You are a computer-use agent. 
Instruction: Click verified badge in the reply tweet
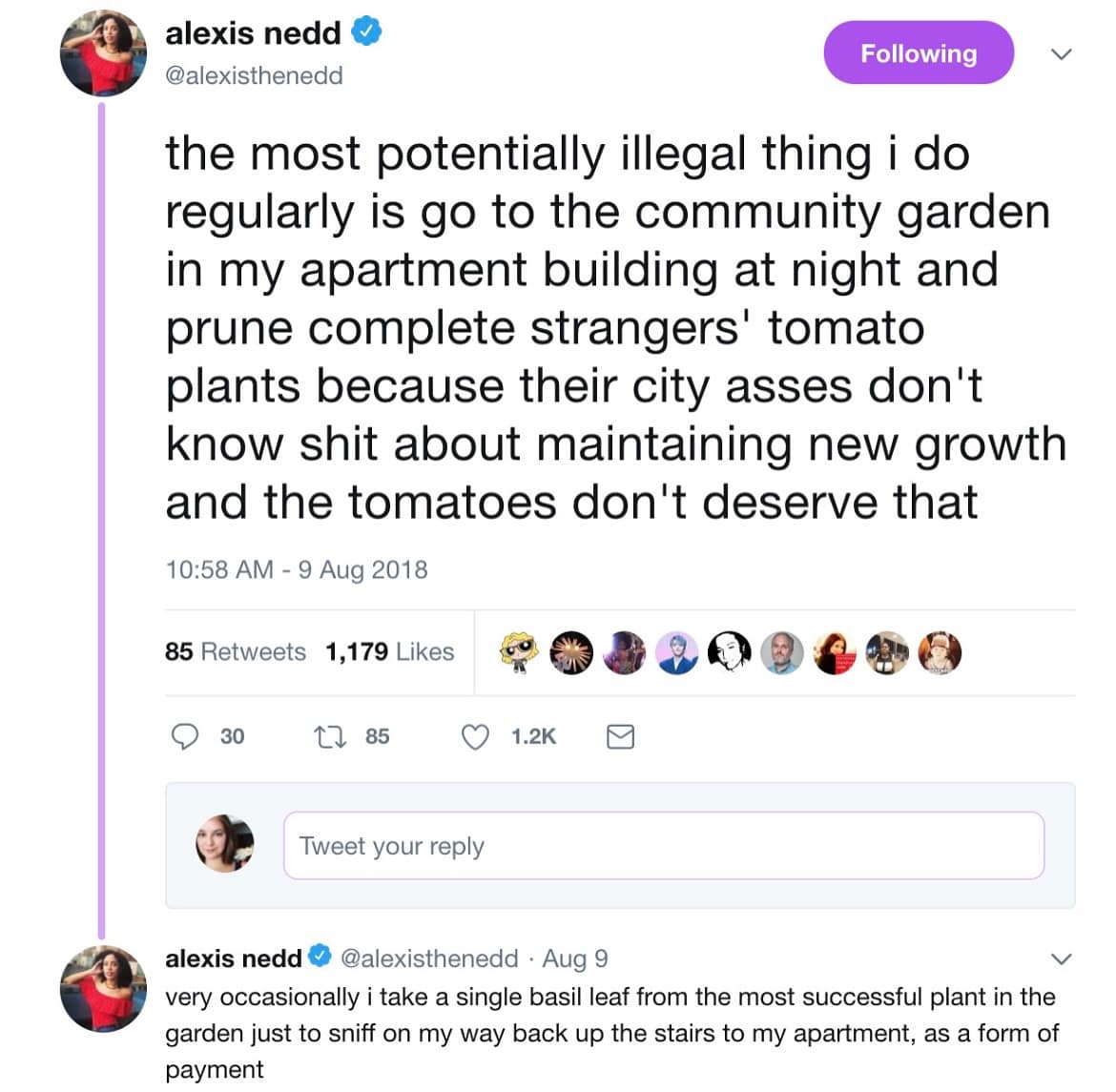point(320,957)
